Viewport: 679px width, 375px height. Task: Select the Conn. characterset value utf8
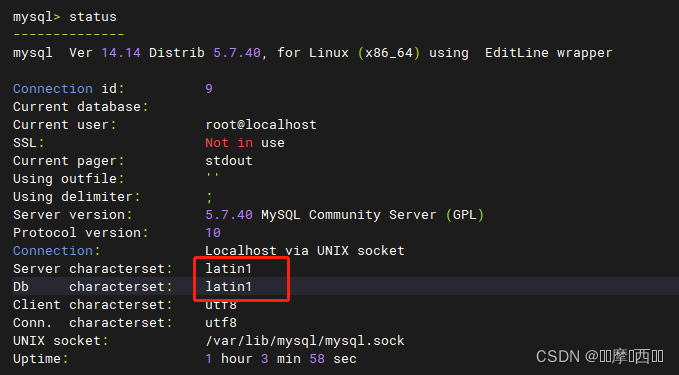221,323
